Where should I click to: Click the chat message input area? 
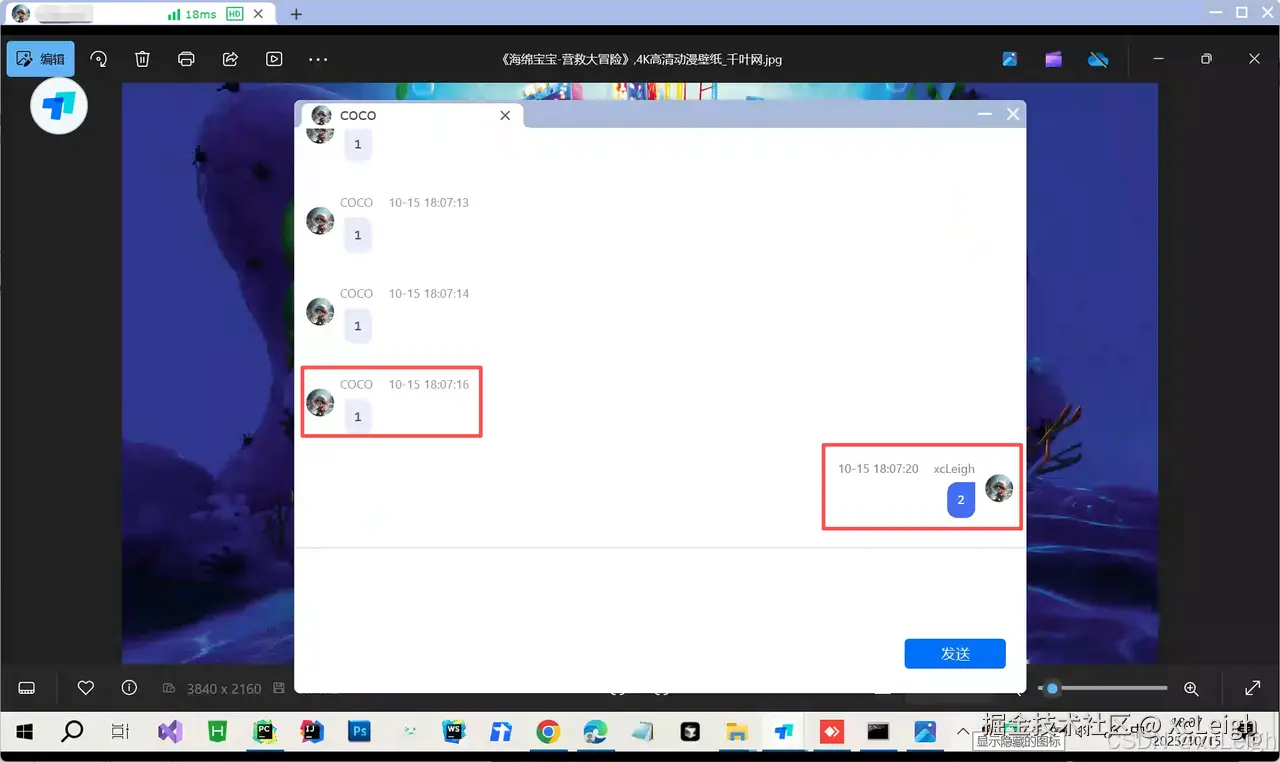[660, 592]
